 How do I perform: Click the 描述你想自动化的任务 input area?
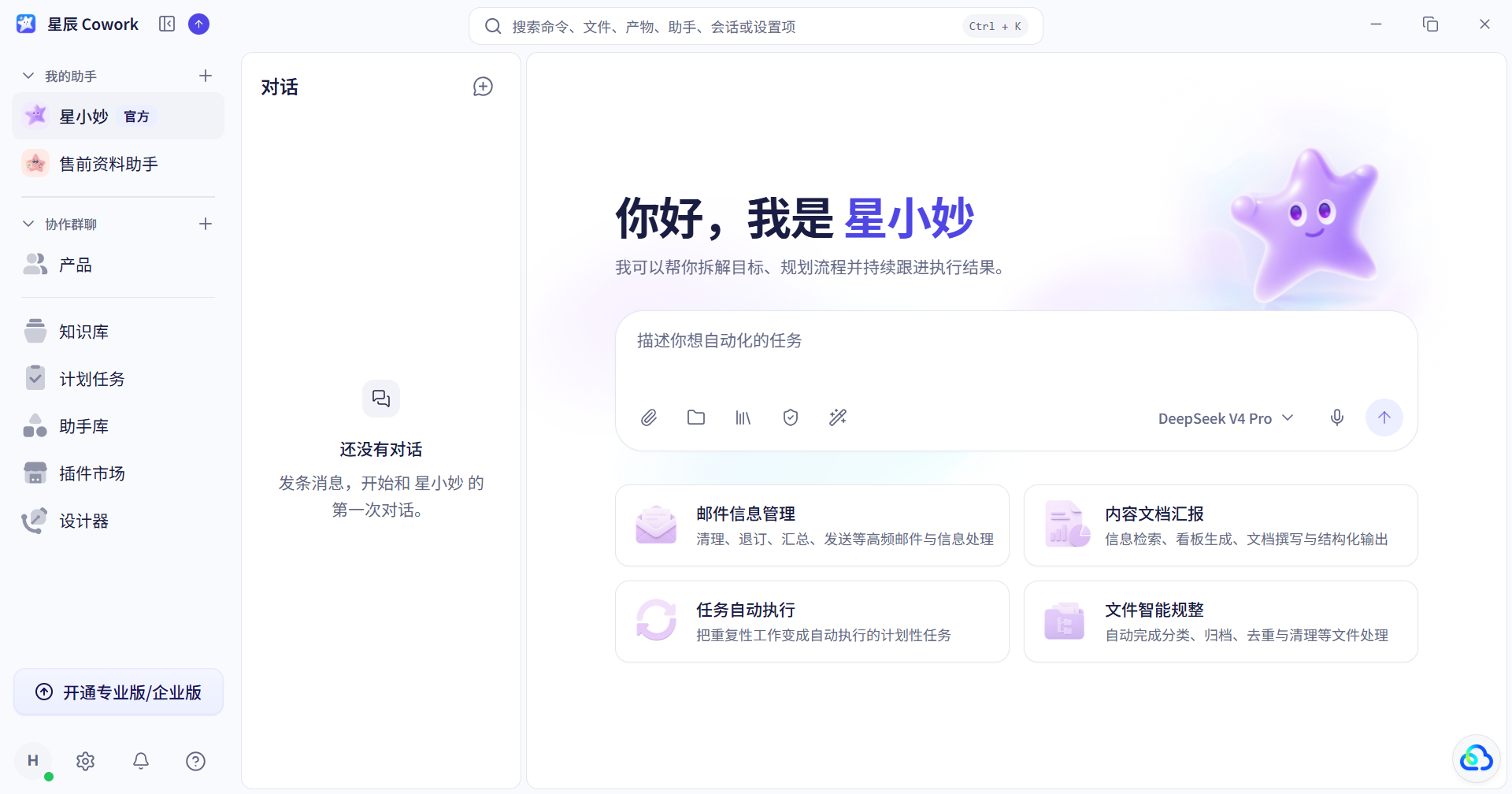[1016, 351]
